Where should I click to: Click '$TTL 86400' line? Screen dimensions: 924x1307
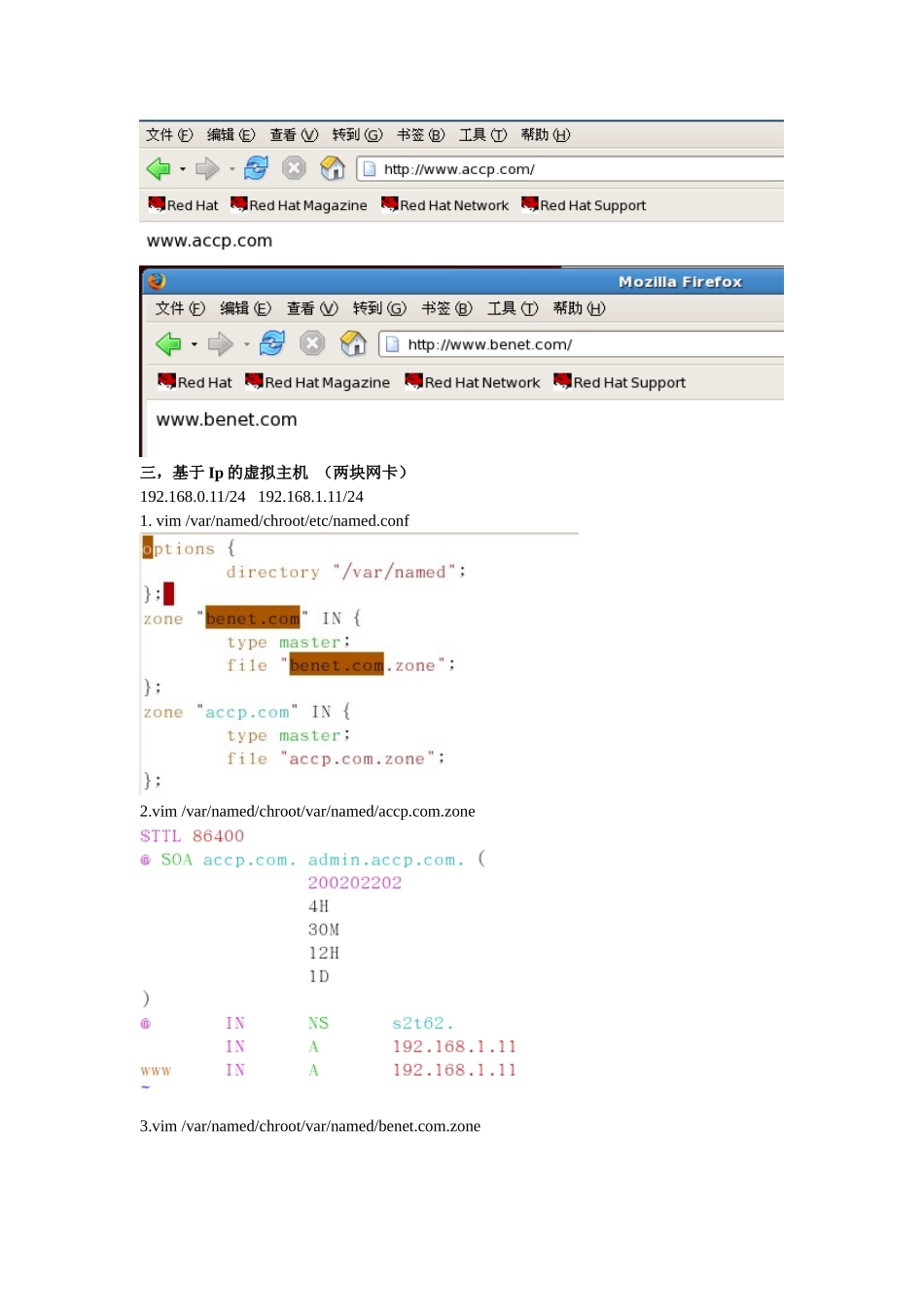point(192,836)
